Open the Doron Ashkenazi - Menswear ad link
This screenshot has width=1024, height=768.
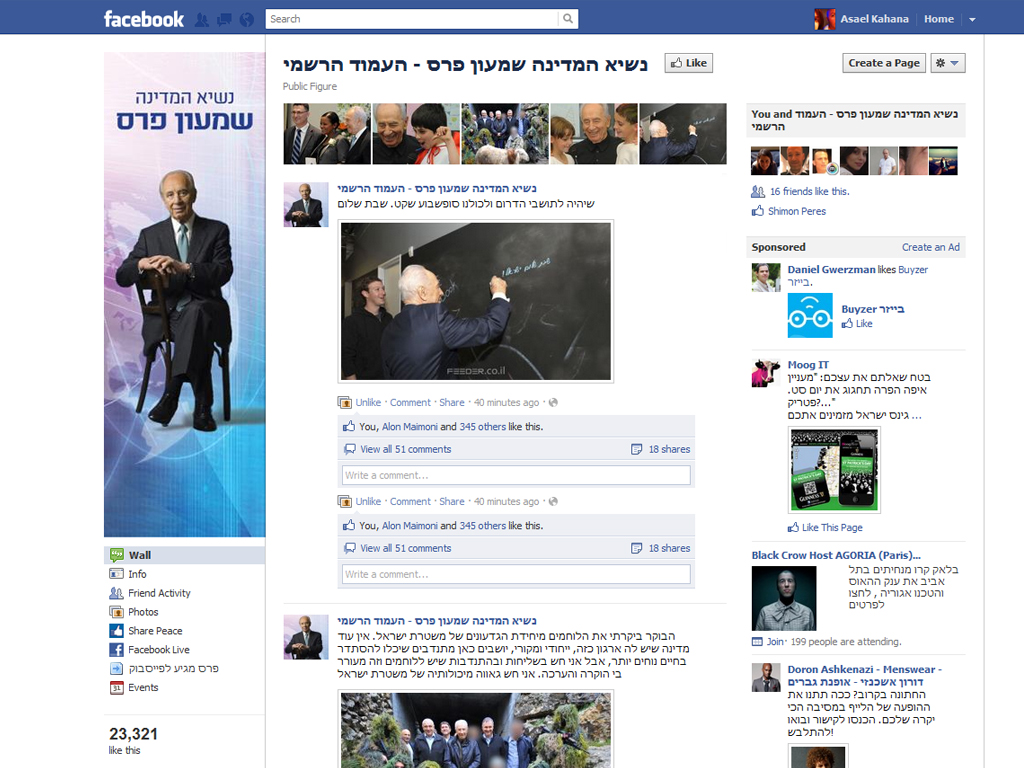[x=865, y=676]
